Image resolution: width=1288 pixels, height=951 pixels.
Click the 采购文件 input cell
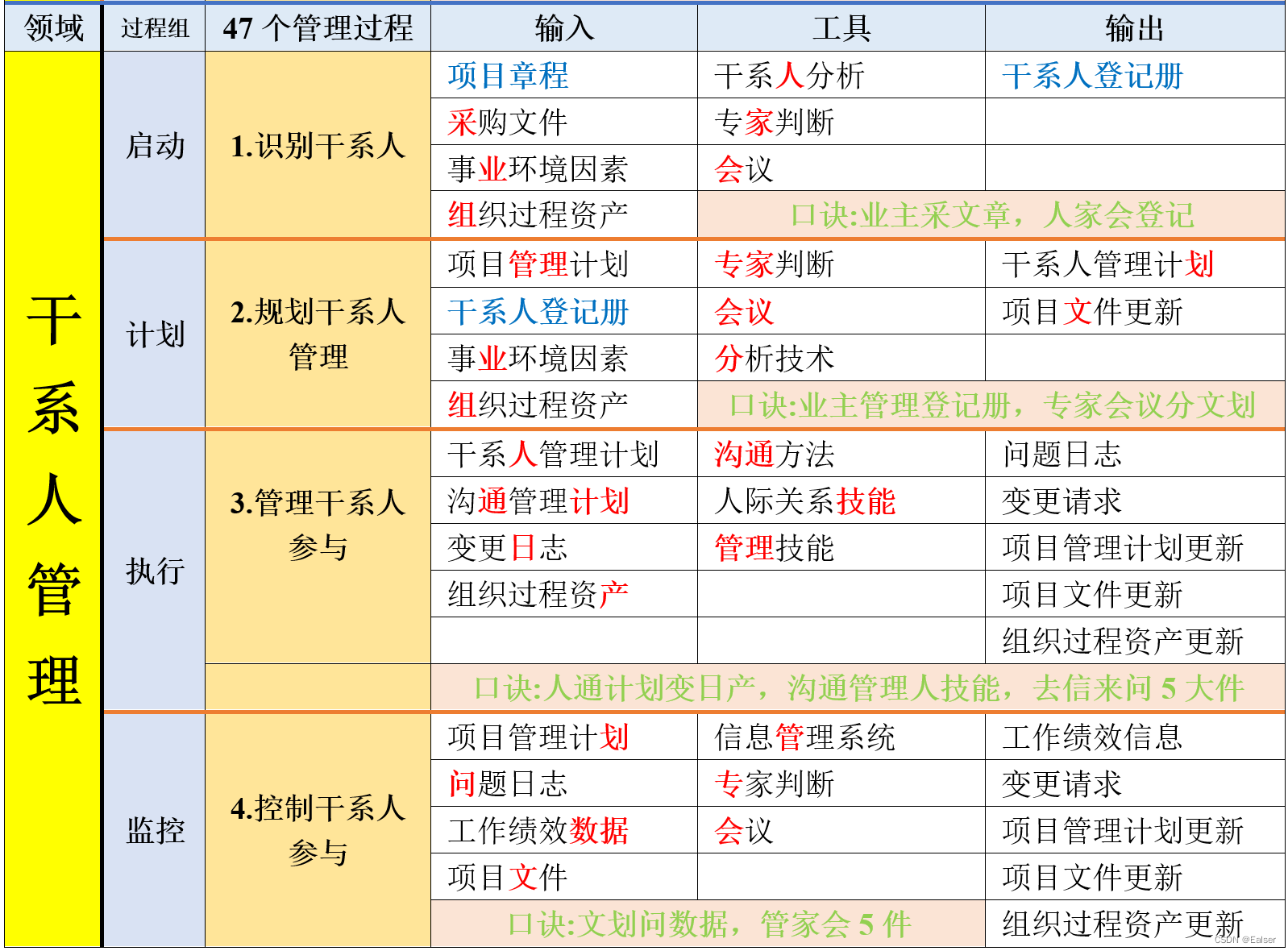564,122
